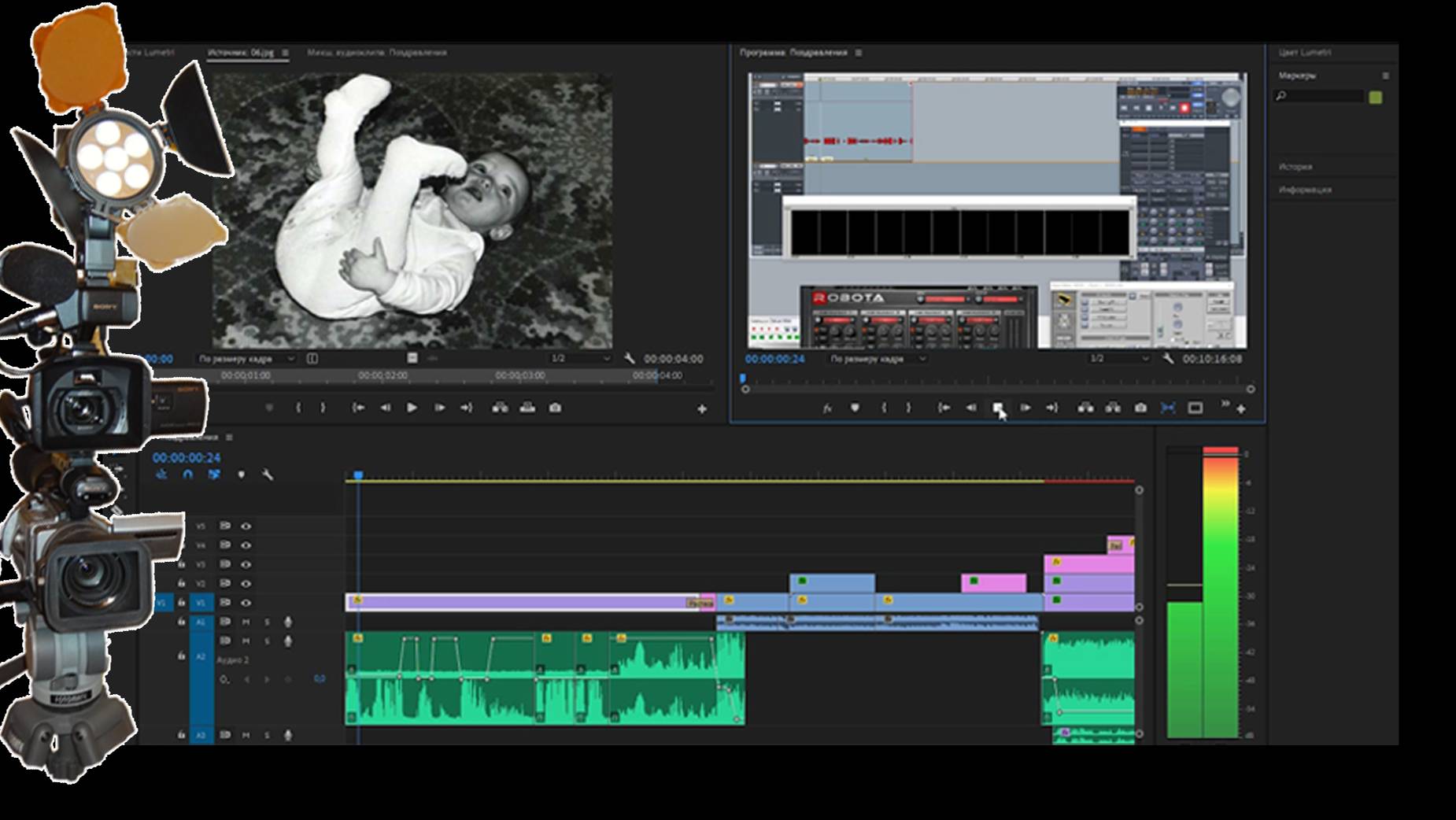
Task: Add marker in the Program monitor
Action: tap(855, 408)
